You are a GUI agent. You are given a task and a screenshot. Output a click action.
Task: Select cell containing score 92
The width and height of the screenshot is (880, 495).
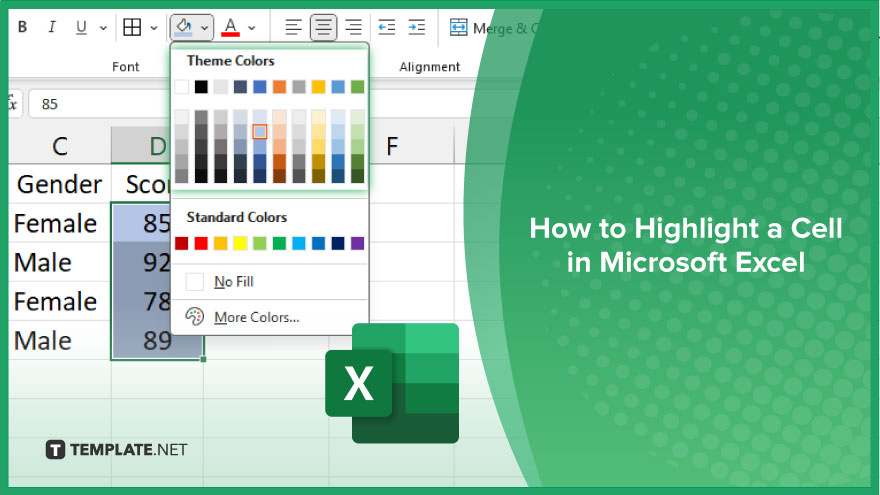141,262
